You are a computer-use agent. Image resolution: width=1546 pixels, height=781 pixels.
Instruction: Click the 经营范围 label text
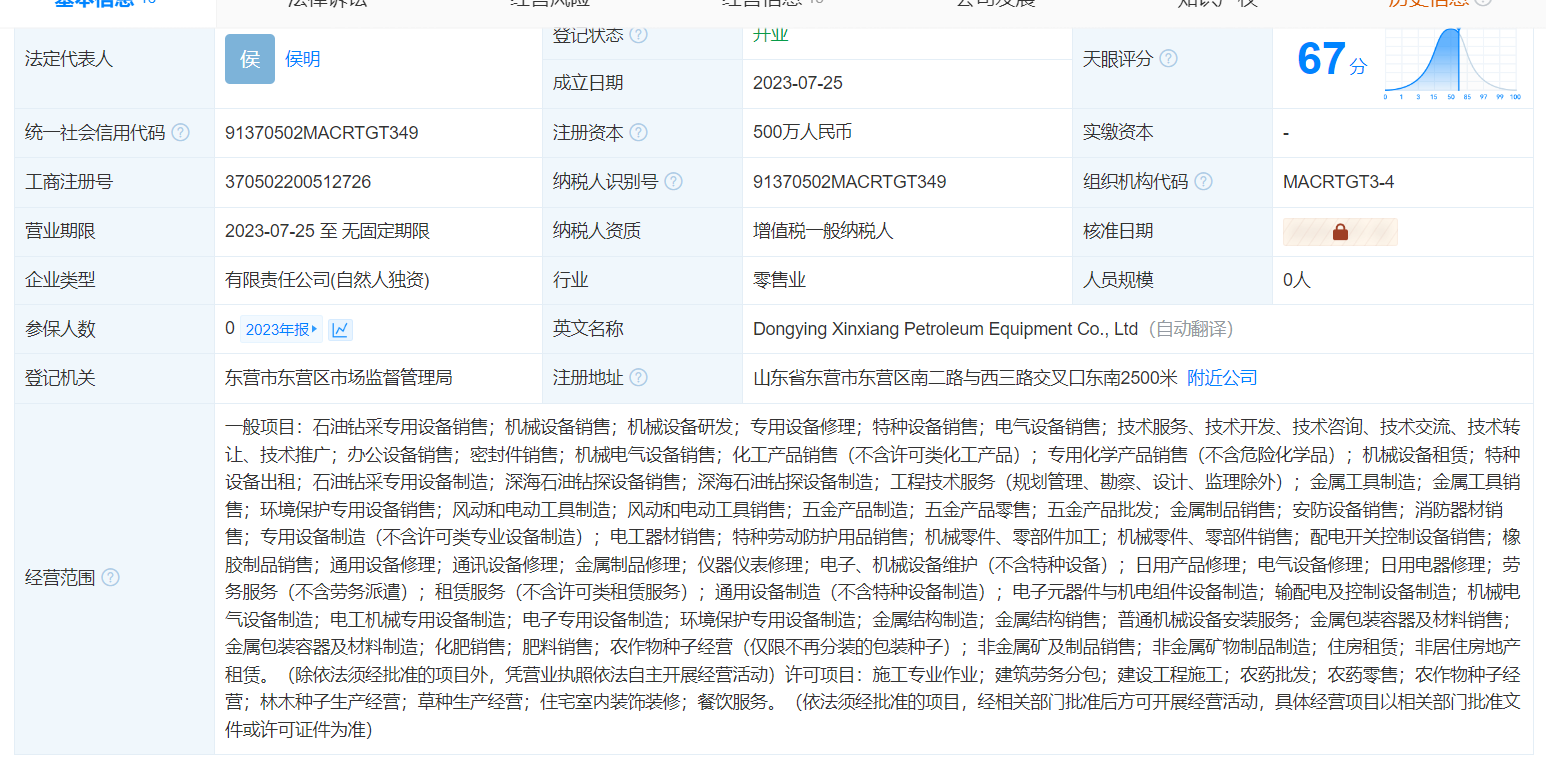tap(60, 577)
